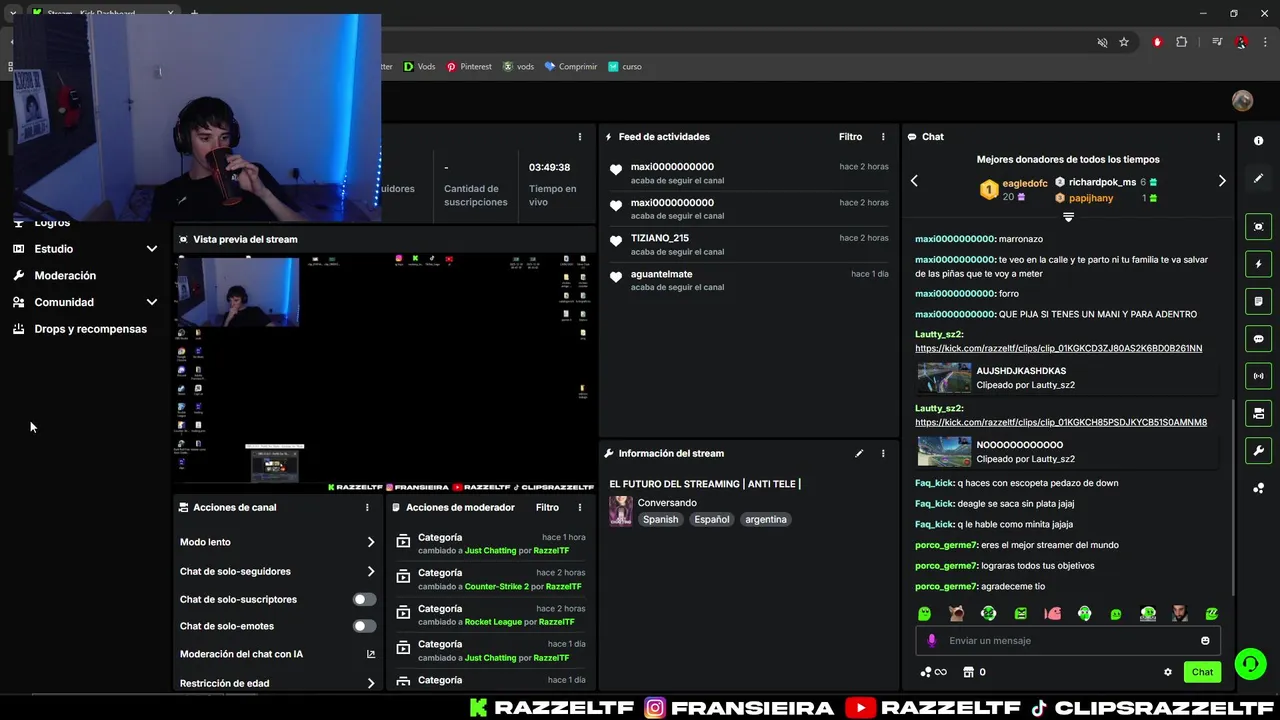Image resolution: width=1280 pixels, height=720 pixels.
Task: Open Filtro in Feed de actividades
Action: click(x=850, y=137)
